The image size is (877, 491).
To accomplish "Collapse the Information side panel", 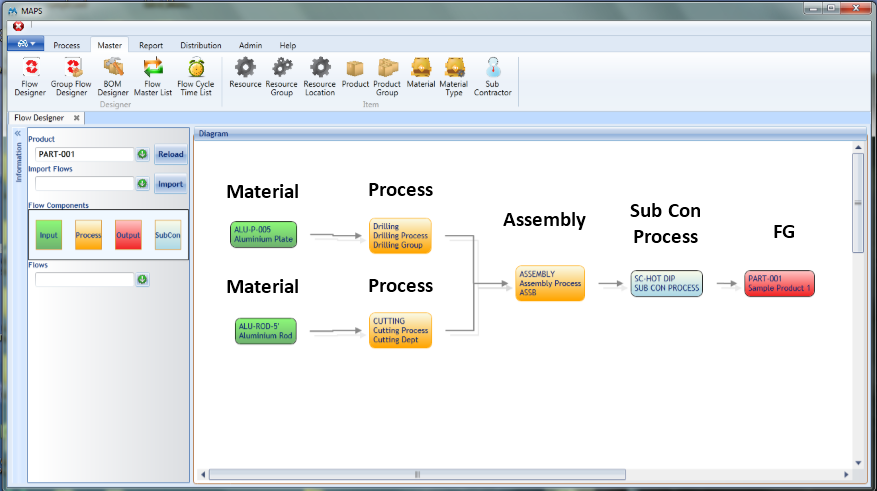I will 18,133.
